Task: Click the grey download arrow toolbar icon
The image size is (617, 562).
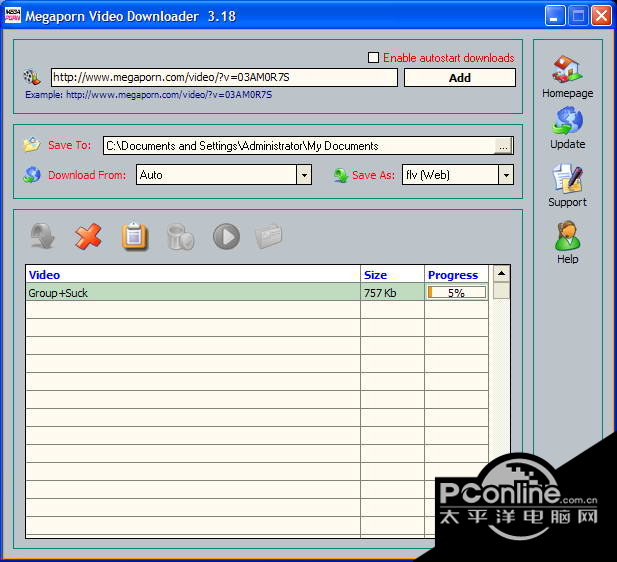Action: point(42,236)
